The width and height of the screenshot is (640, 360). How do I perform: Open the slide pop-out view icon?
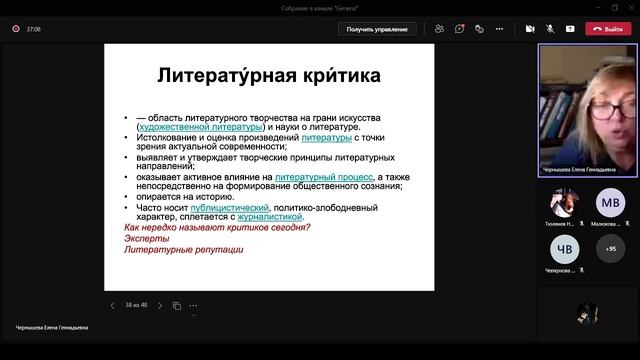coord(177,306)
